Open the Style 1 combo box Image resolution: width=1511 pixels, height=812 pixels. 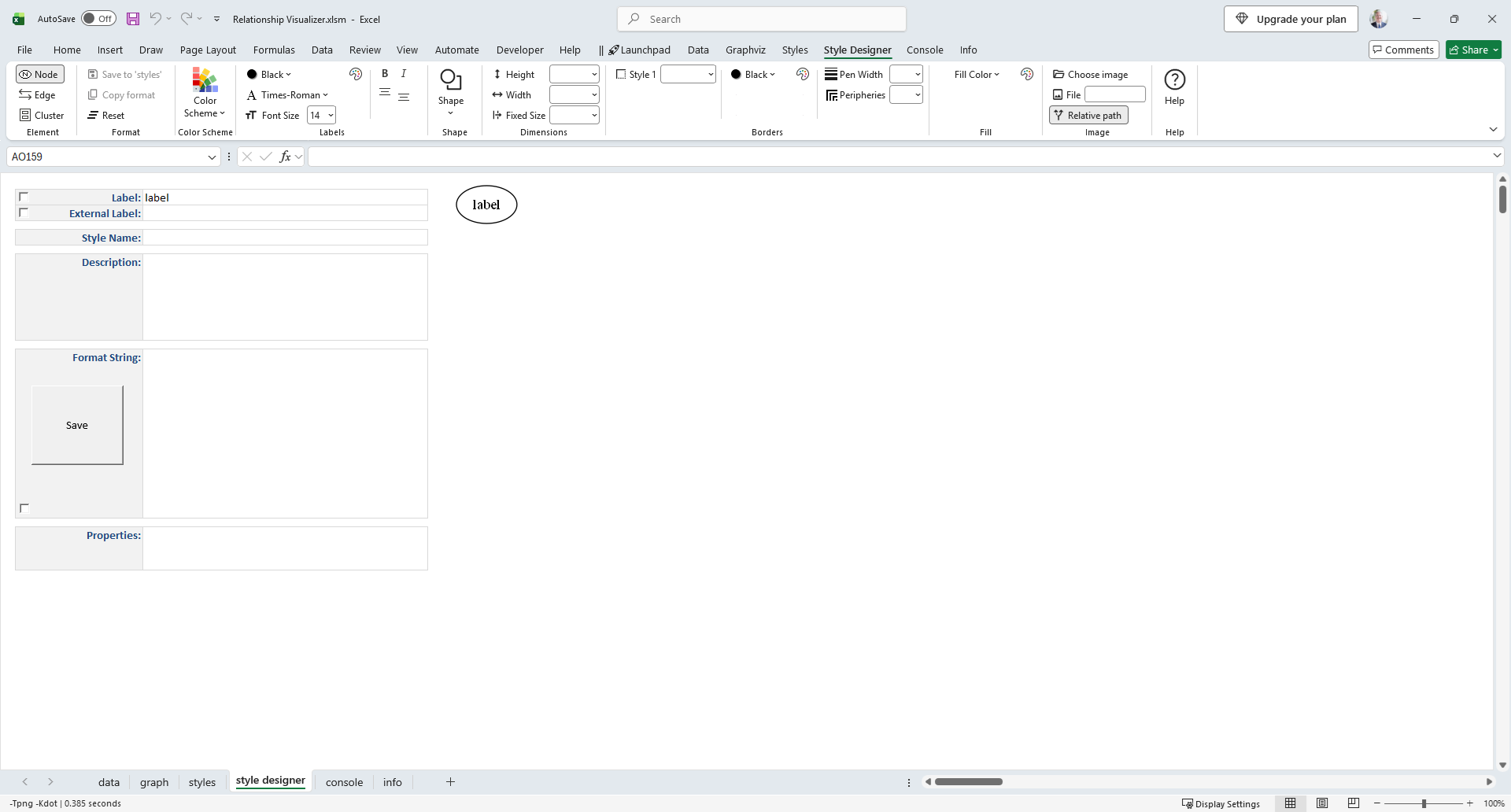[x=711, y=74]
